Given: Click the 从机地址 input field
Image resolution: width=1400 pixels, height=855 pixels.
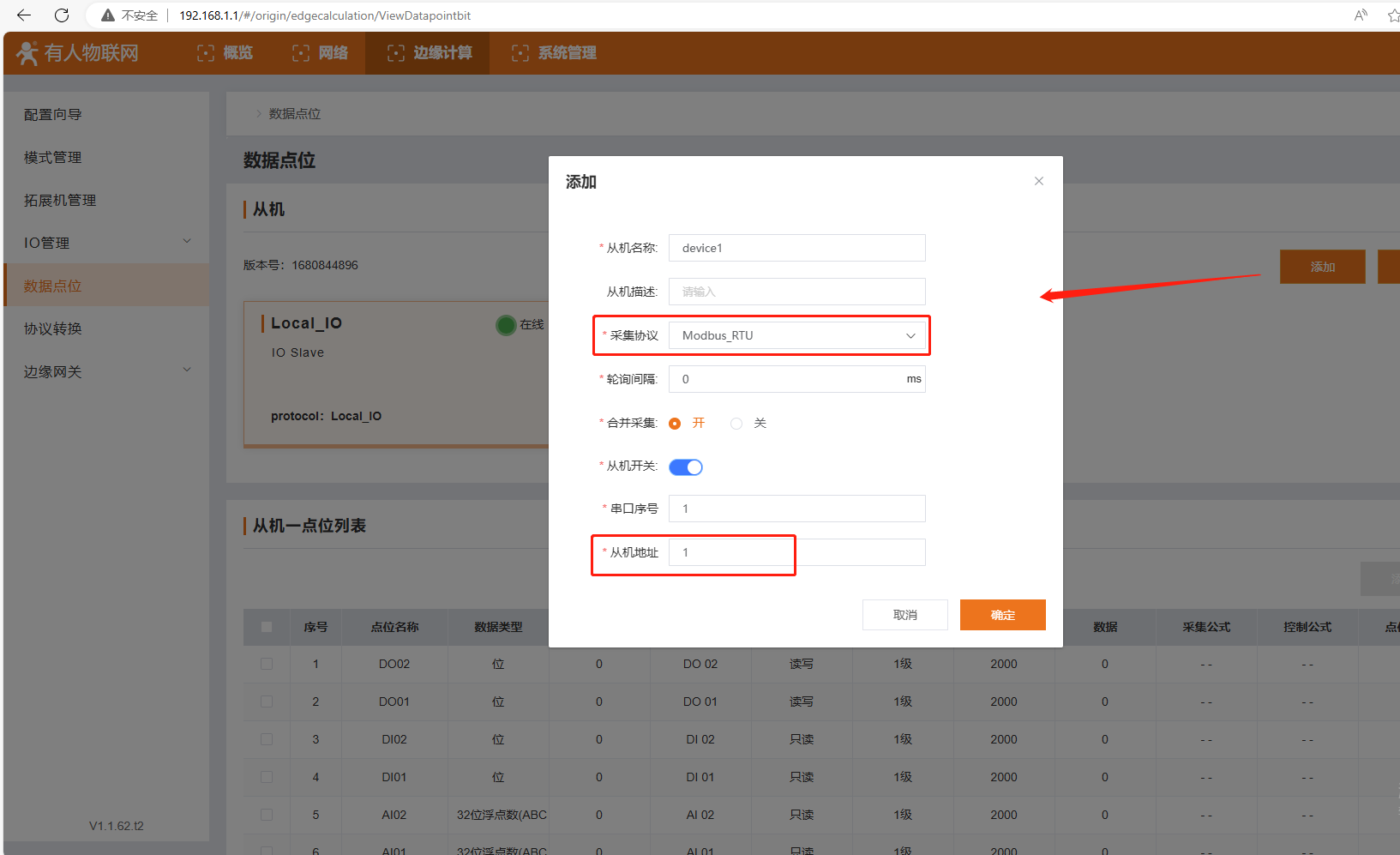Looking at the screenshot, I should tap(797, 552).
